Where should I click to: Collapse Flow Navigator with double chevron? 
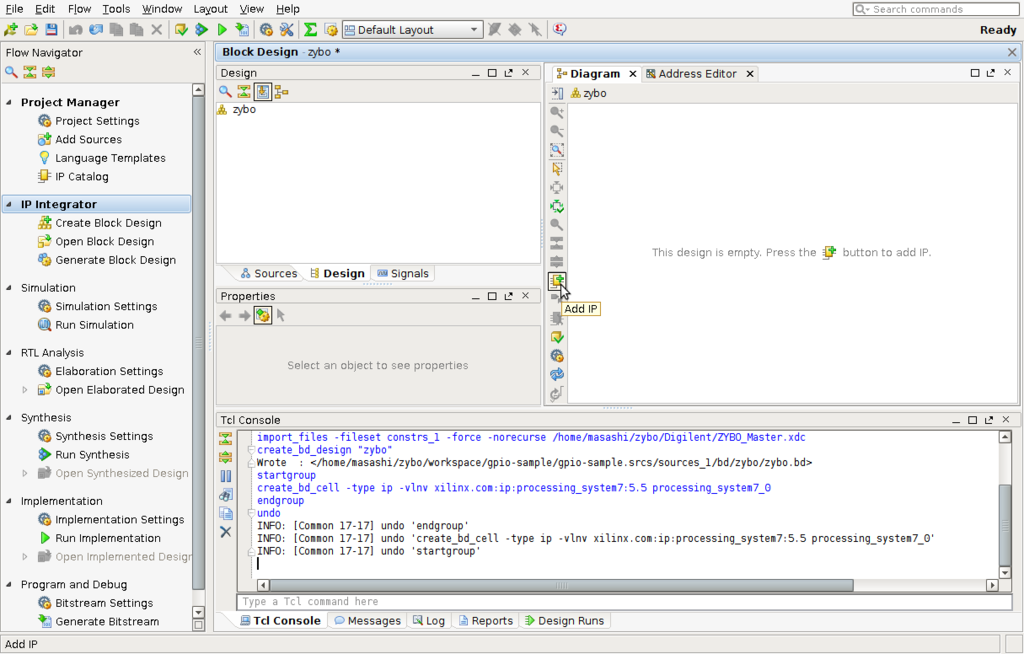click(197, 52)
